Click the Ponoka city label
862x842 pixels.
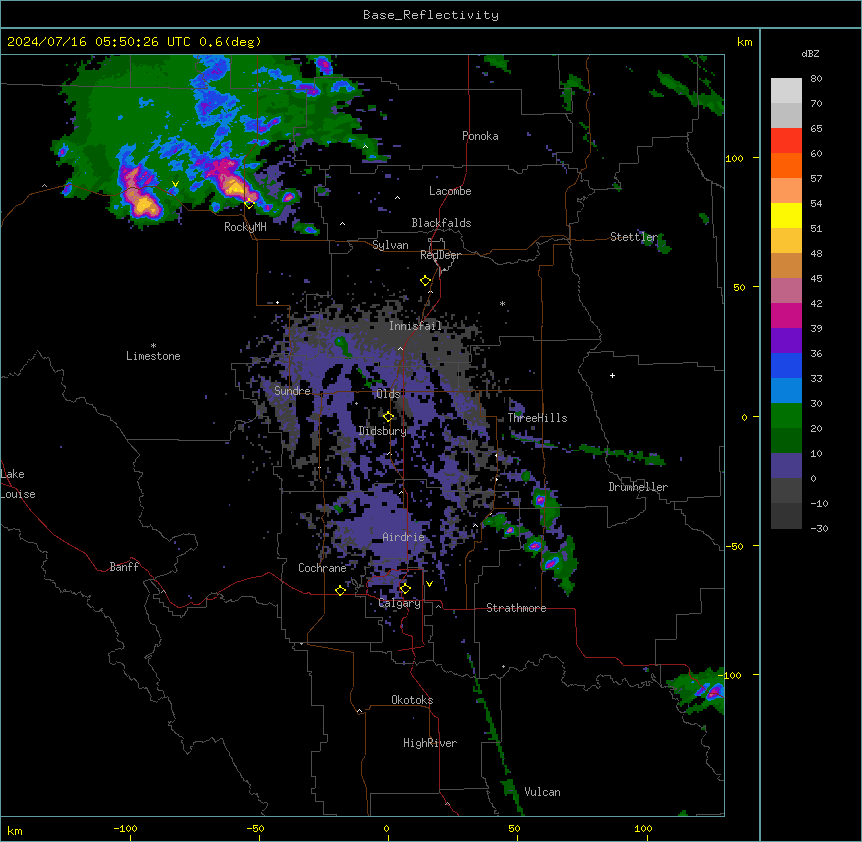point(480,136)
